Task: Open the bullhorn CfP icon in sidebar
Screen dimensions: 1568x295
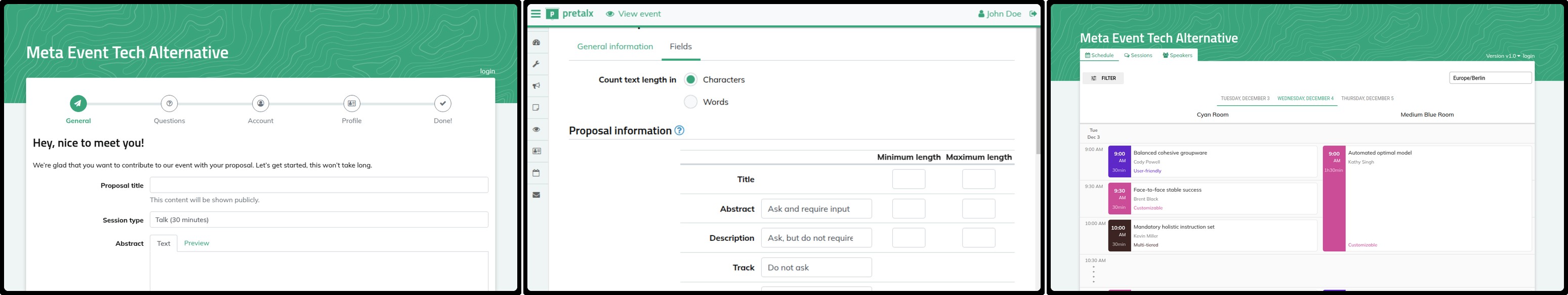Action: click(x=537, y=86)
